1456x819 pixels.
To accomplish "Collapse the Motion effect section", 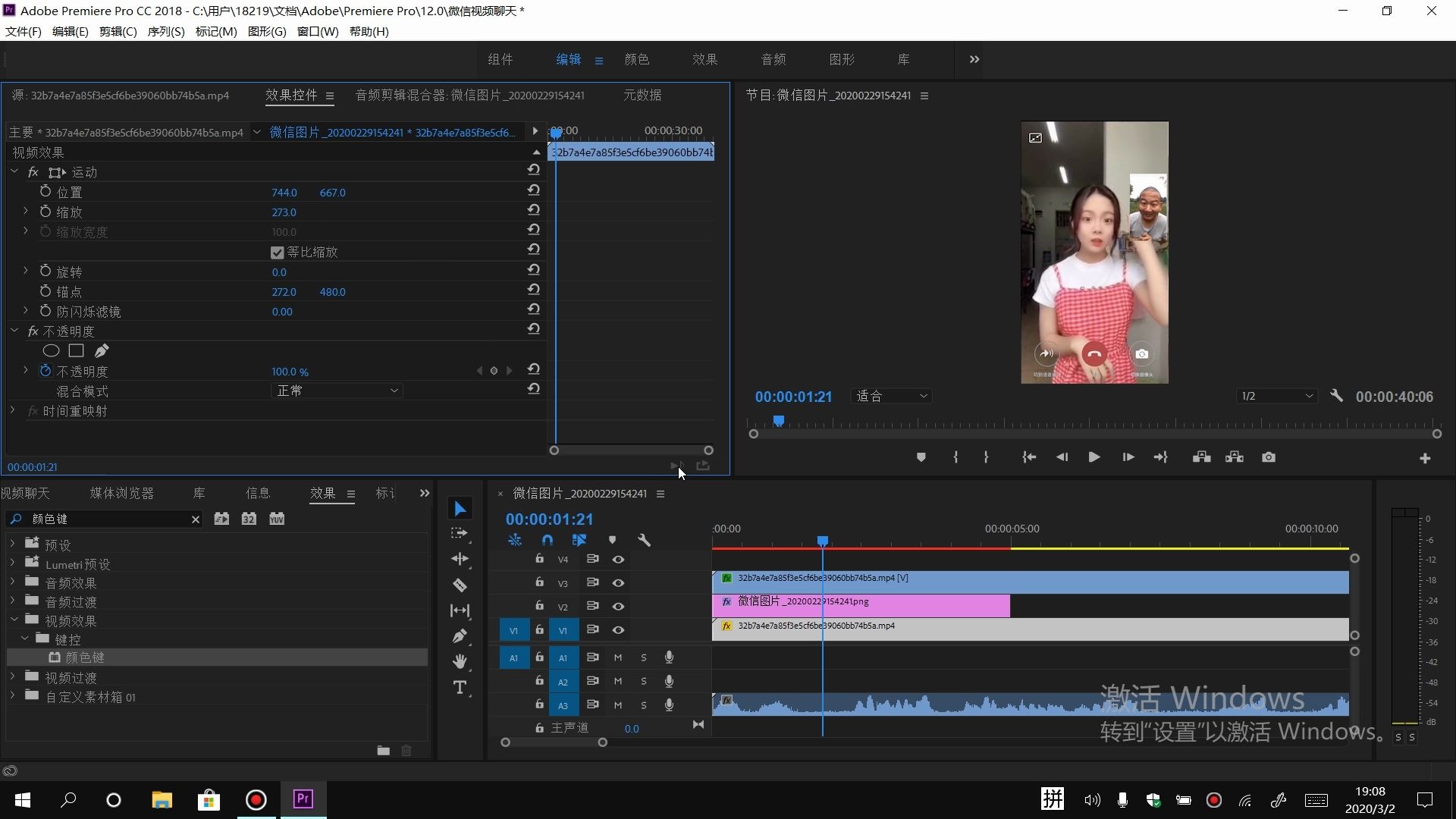I will [x=14, y=172].
